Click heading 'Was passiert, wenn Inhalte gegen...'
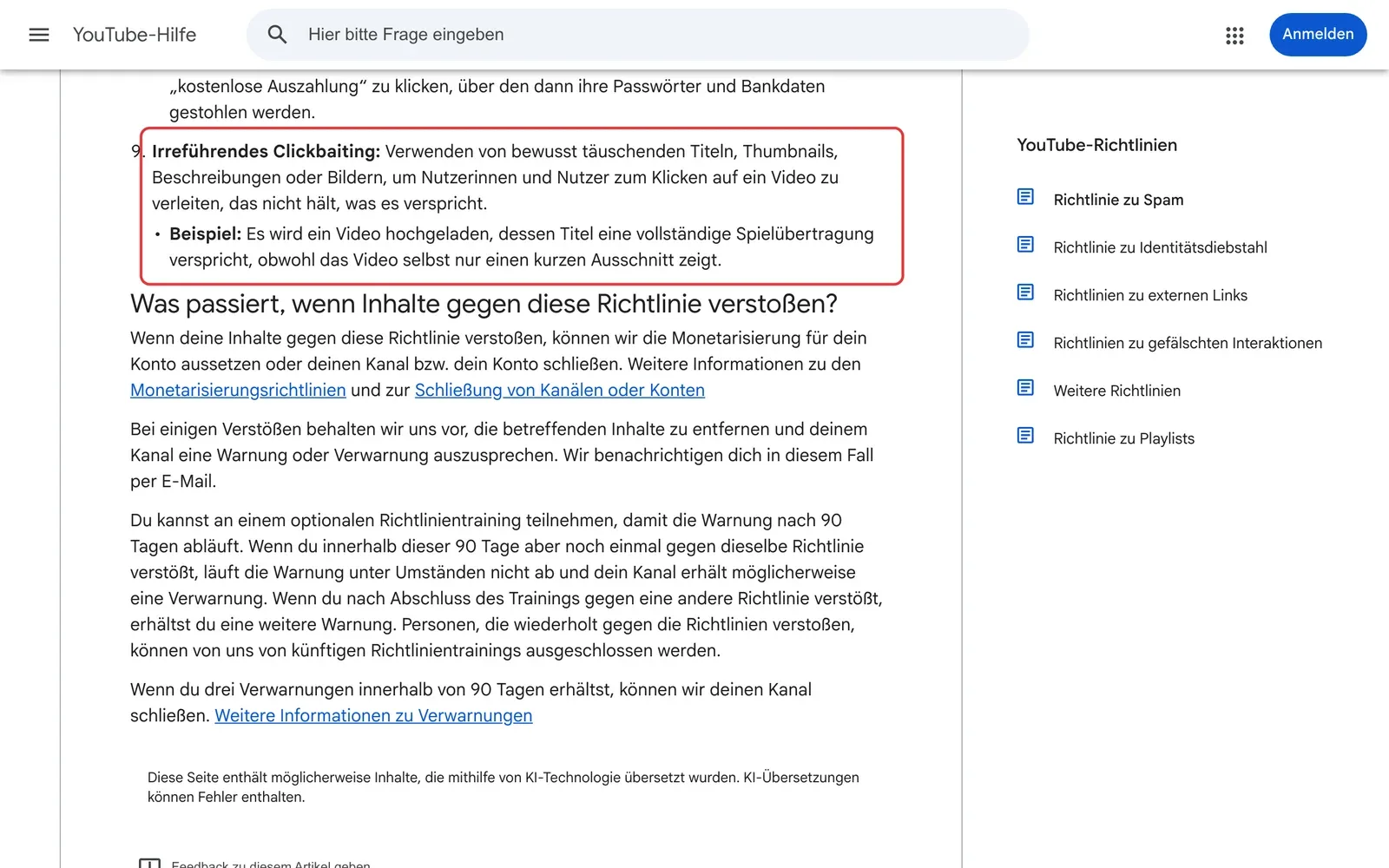Screen dimensions: 1389x868 [x=484, y=304]
